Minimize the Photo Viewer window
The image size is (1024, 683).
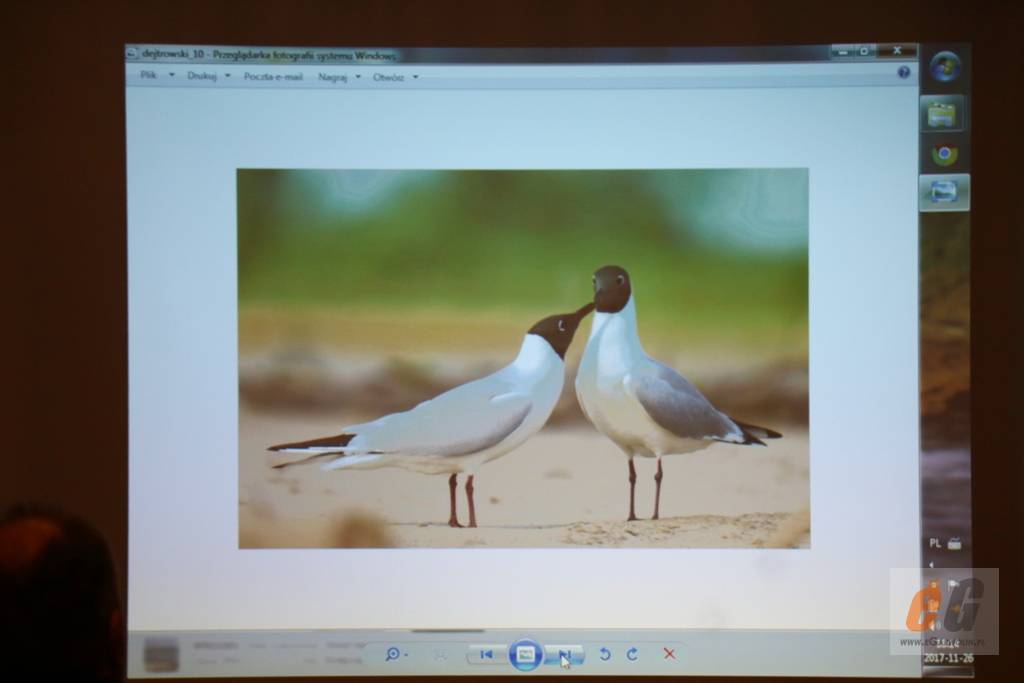[842, 52]
